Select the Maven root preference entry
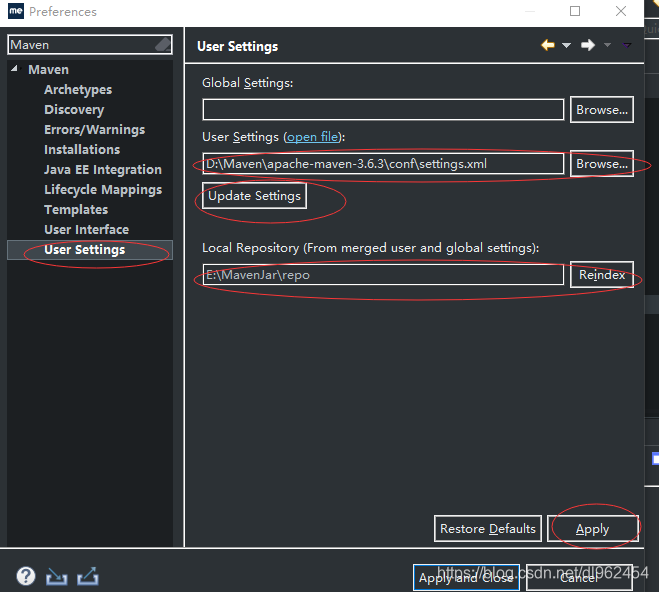The height and width of the screenshot is (592, 659). (x=48, y=70)
